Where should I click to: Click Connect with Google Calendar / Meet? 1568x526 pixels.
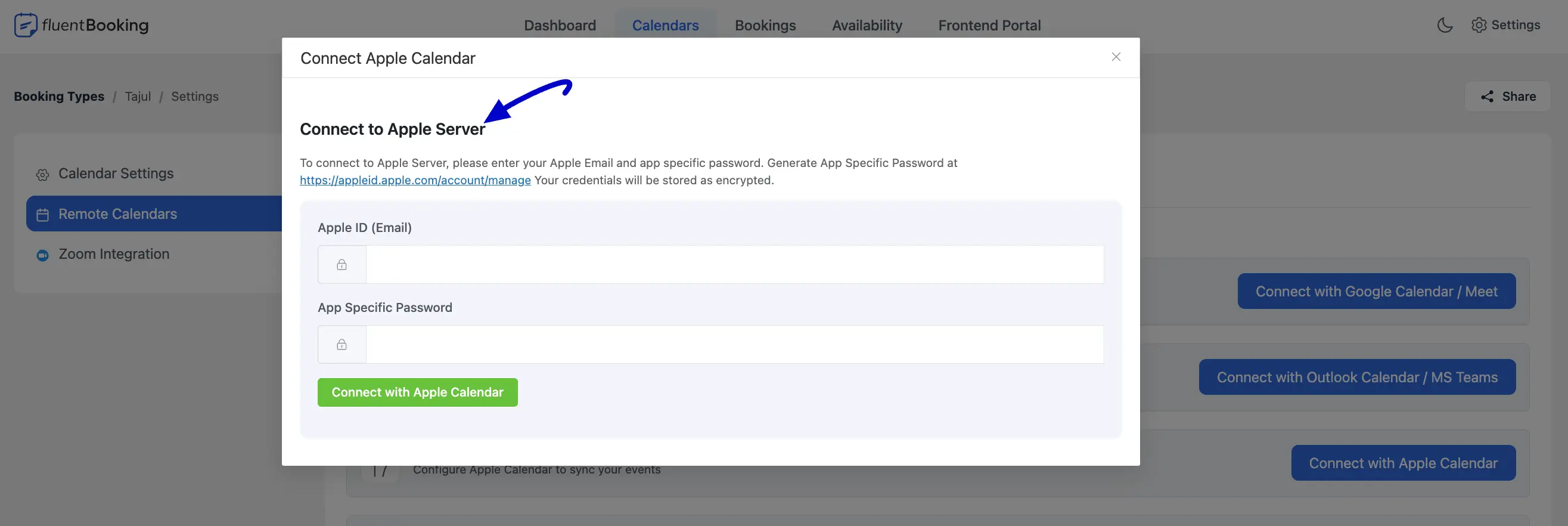click(1376, 292)
